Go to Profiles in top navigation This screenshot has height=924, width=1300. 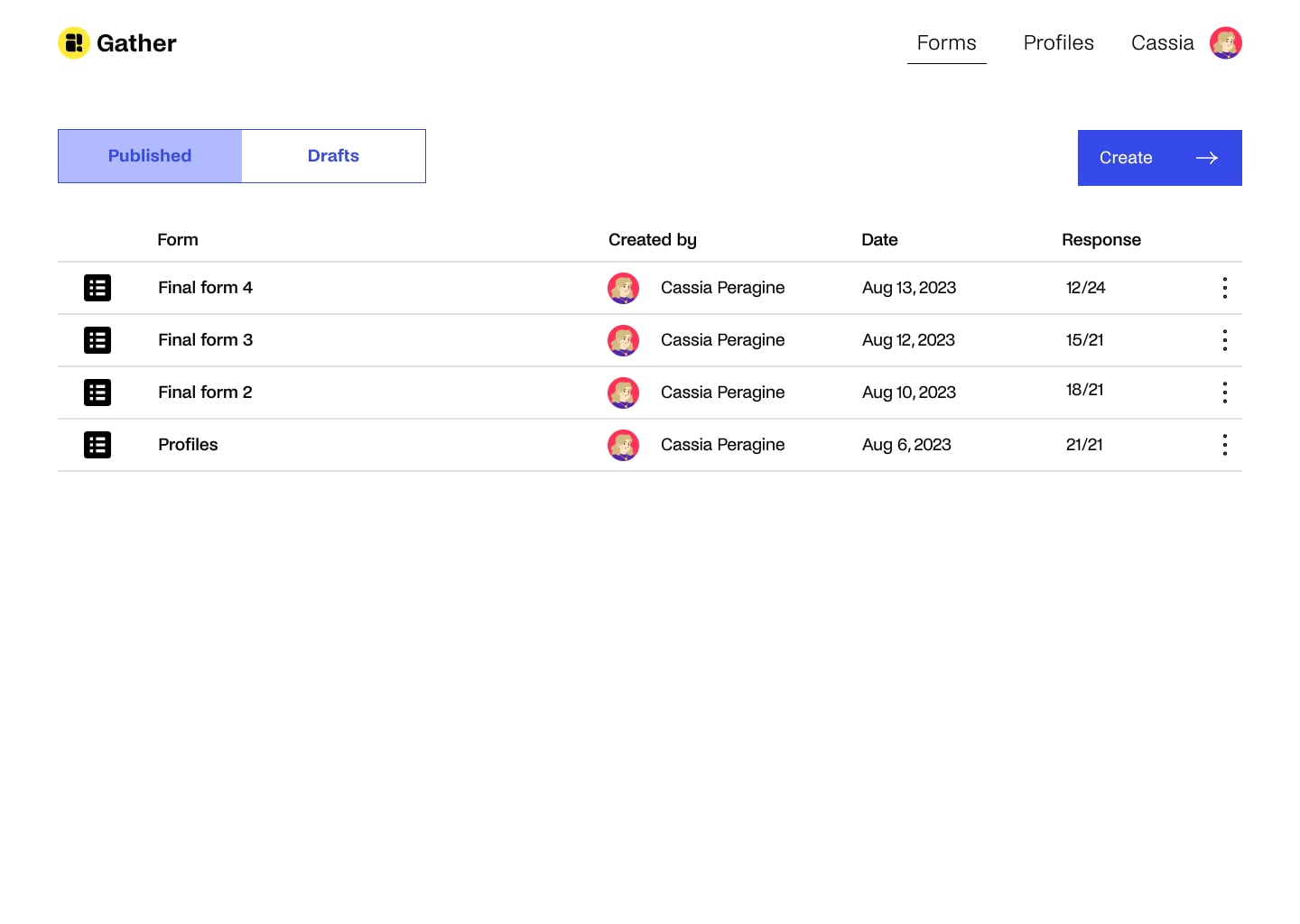tap(1058, 43)
